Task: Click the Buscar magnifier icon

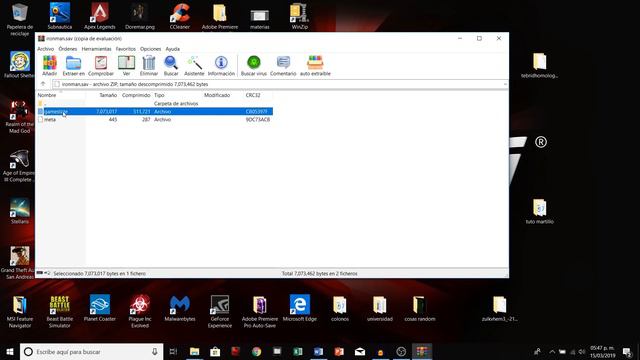Action: 171,65
